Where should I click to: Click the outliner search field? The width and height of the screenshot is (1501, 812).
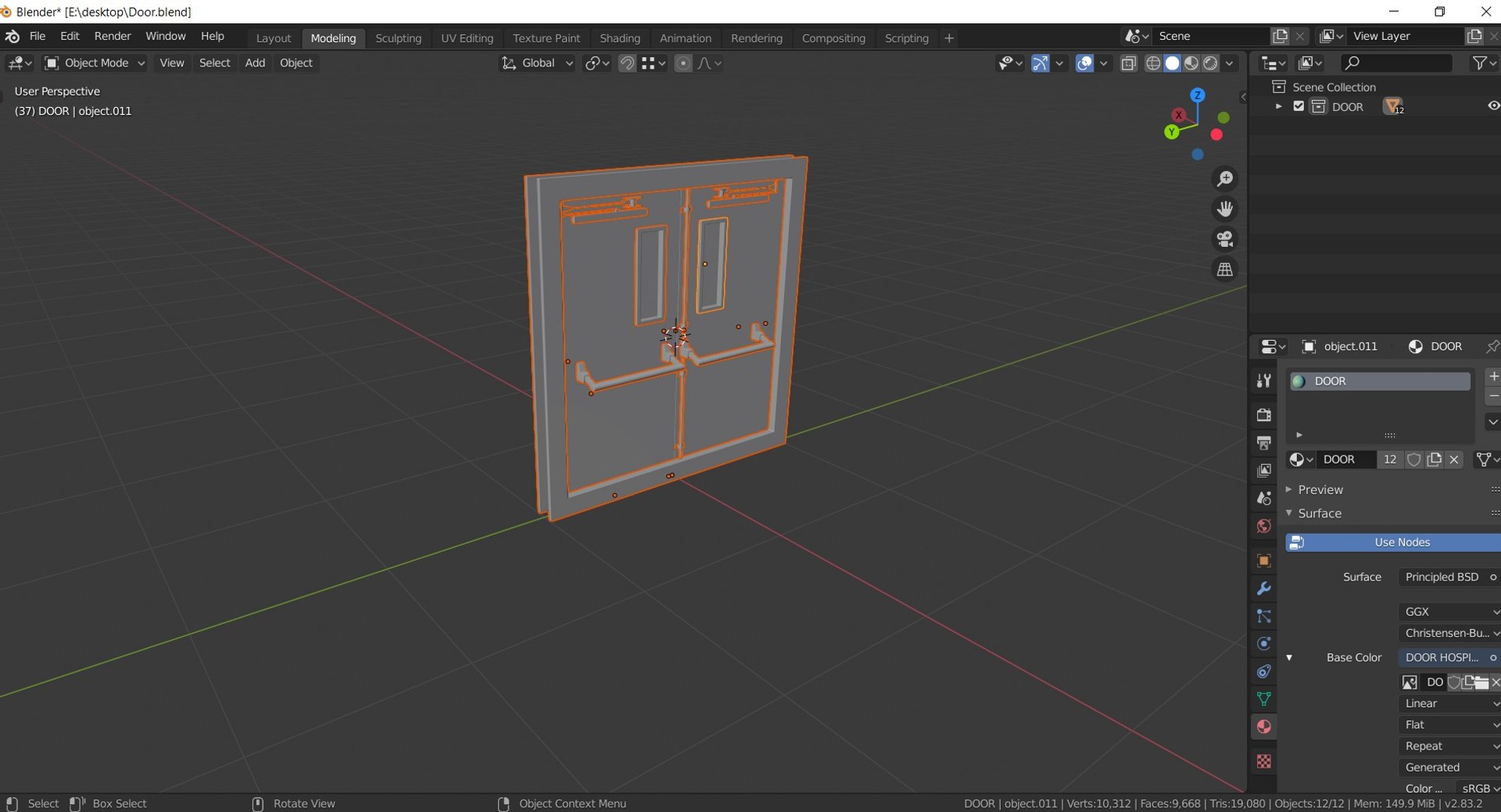[x=1396, y=63]
